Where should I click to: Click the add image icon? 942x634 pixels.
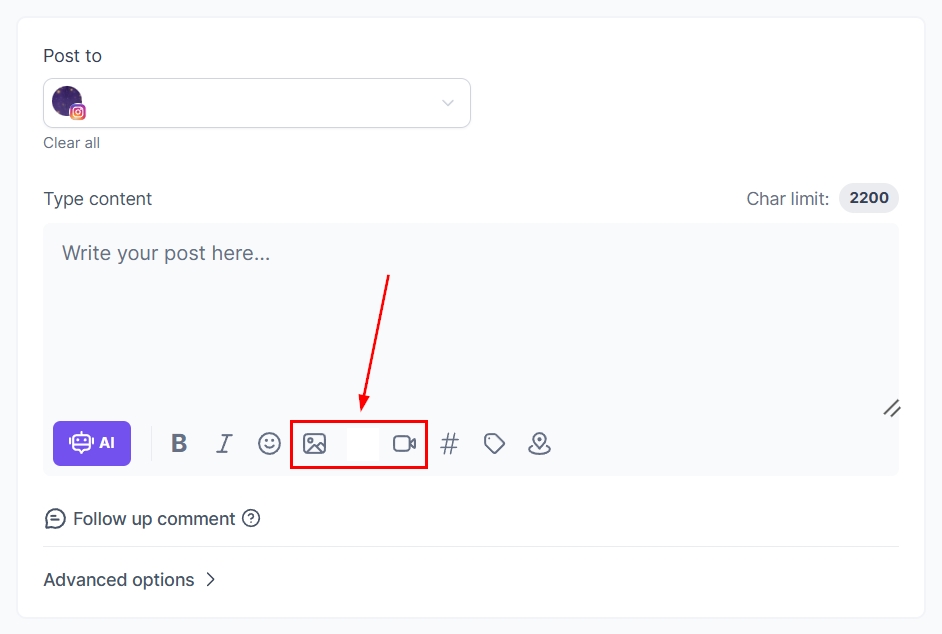315,443
